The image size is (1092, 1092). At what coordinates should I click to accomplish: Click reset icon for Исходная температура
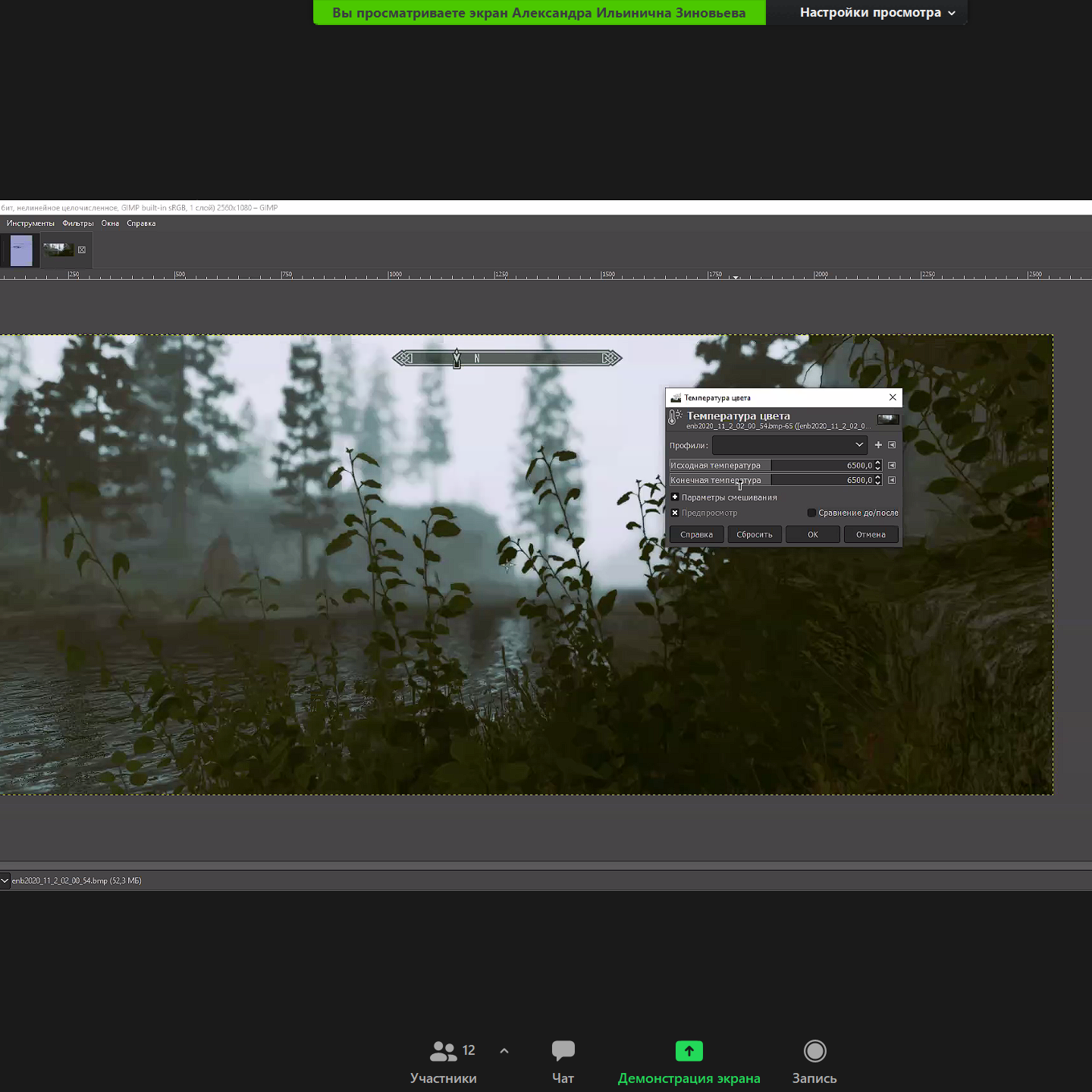click(892, 466)
